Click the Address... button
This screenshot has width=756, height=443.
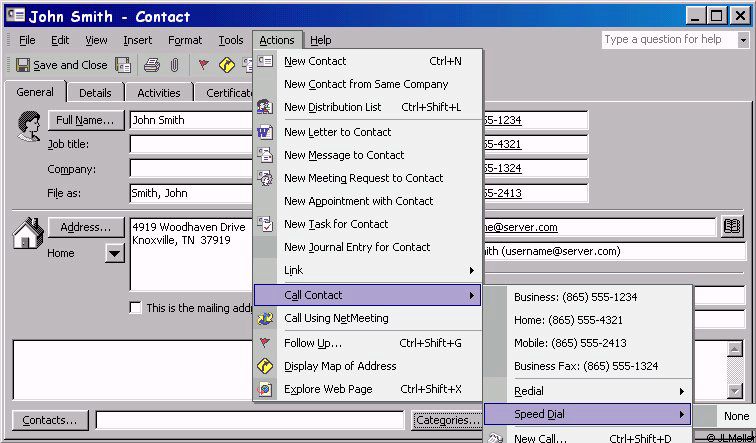[86, 227]
